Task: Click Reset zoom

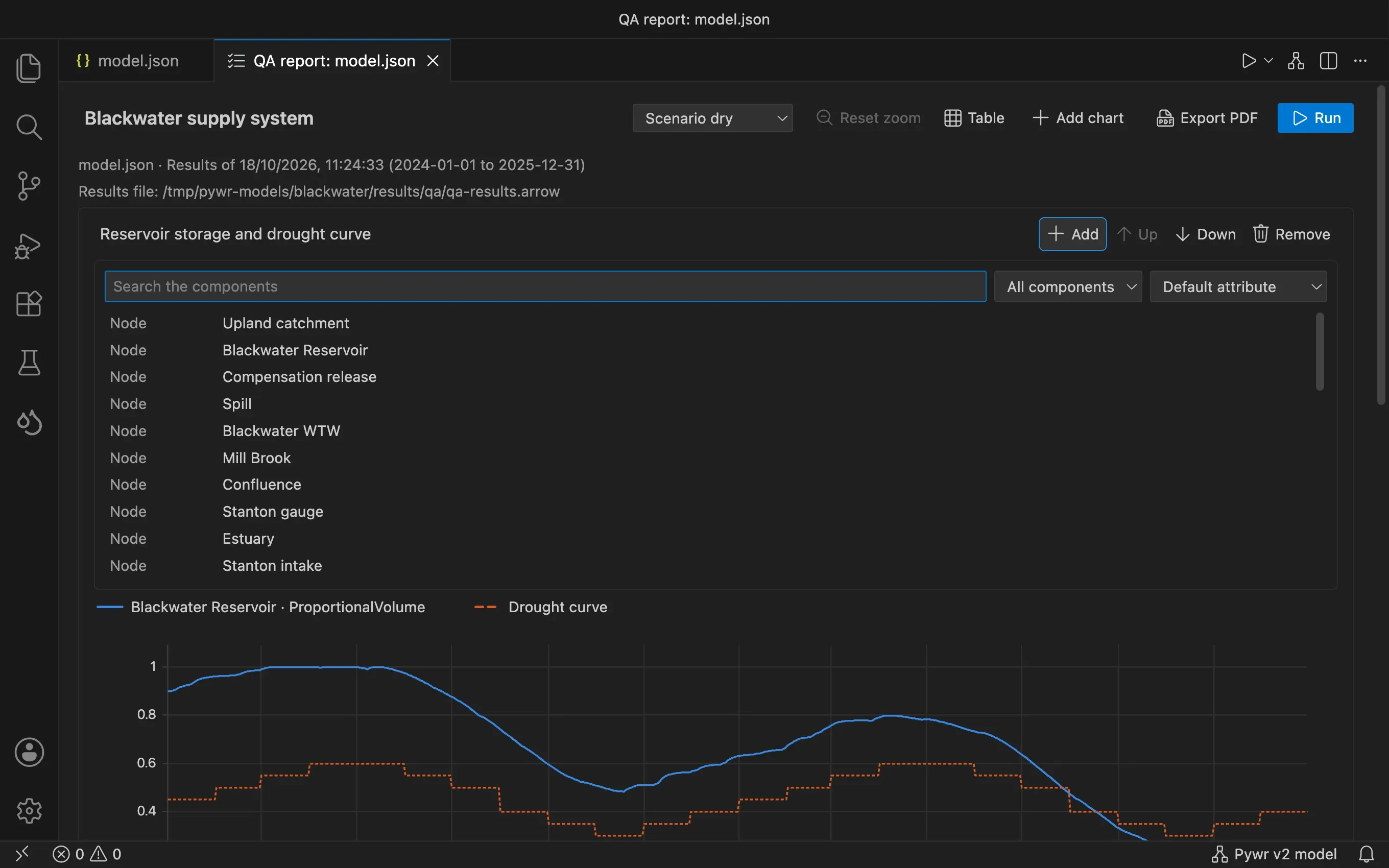Action: [869, 118]
